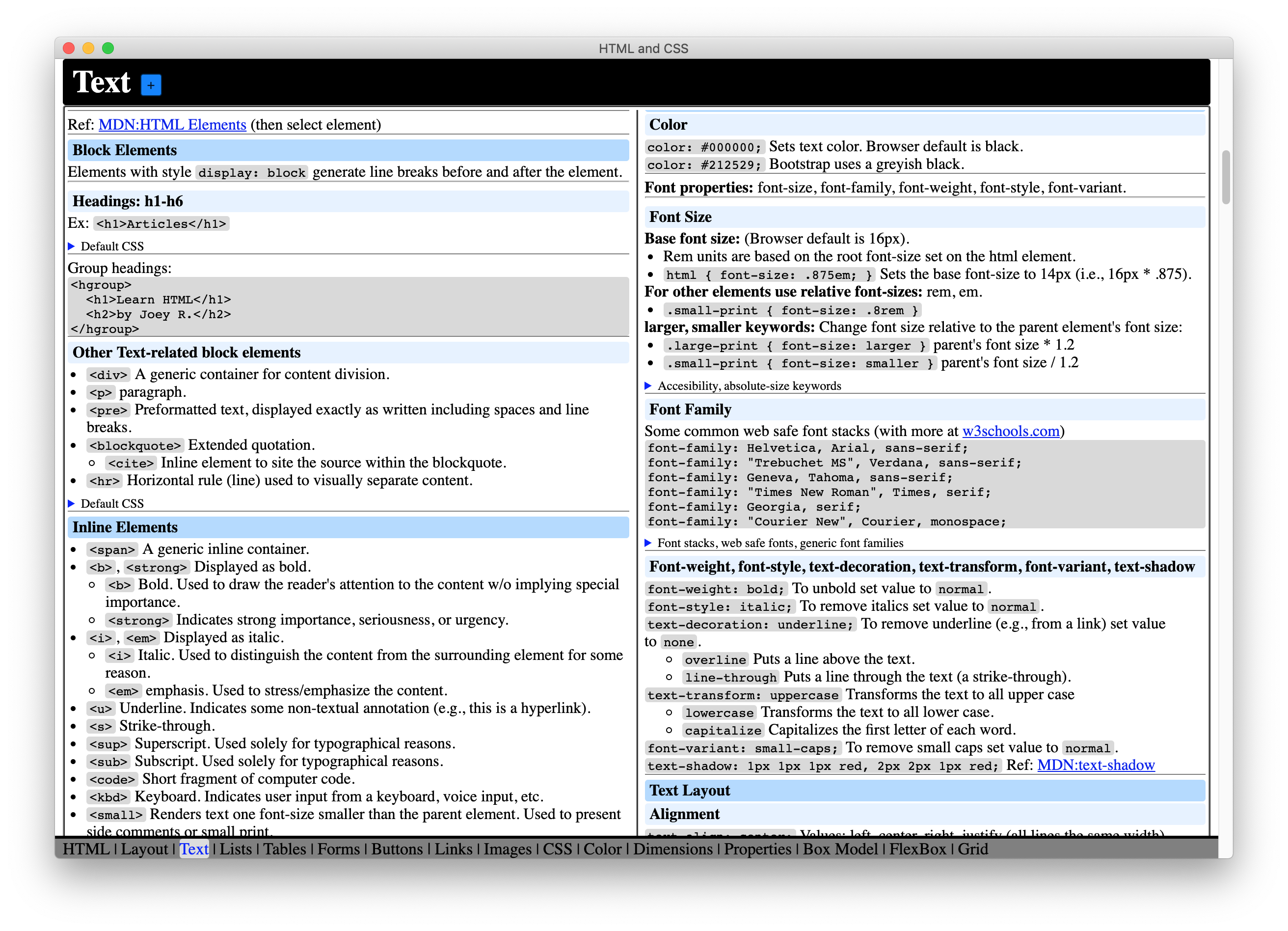Image resolution: width=1288 pixels, height=931 pixels.
Task: Go to the Buttons page in bottom nav
Action: click(x=397, y=849)
